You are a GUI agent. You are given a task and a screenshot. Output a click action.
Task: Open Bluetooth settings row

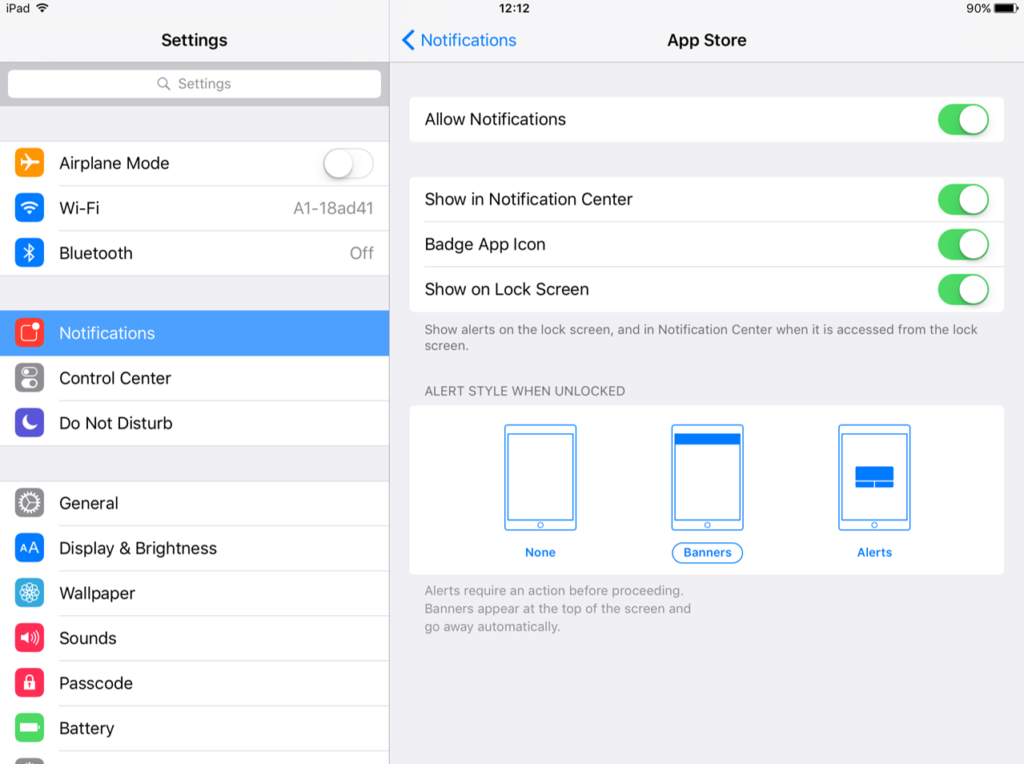pyautogui.click(x=195, y=253)
